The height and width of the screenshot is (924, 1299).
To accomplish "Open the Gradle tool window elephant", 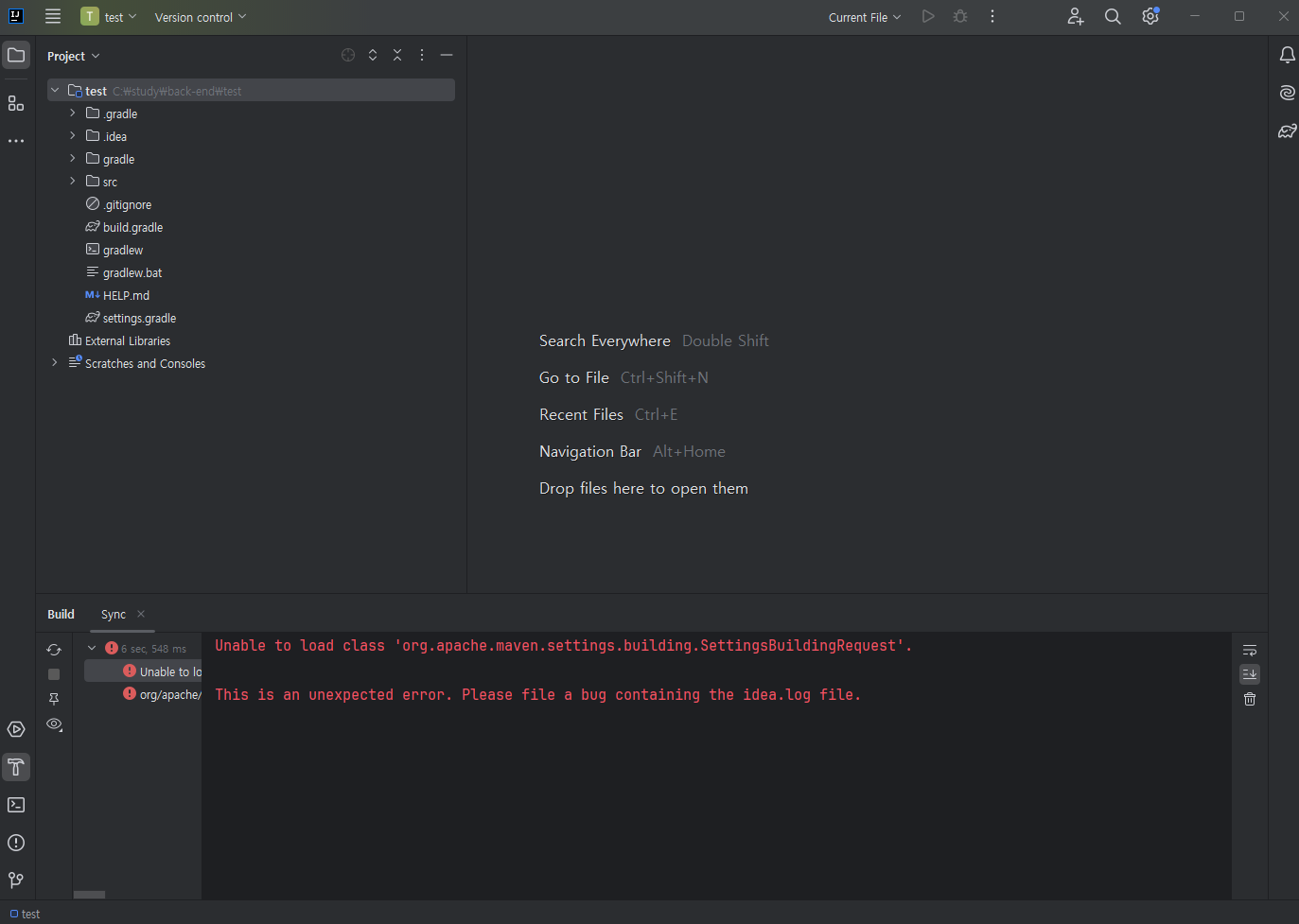I will pyautogui.click(x=1287, y=131).
